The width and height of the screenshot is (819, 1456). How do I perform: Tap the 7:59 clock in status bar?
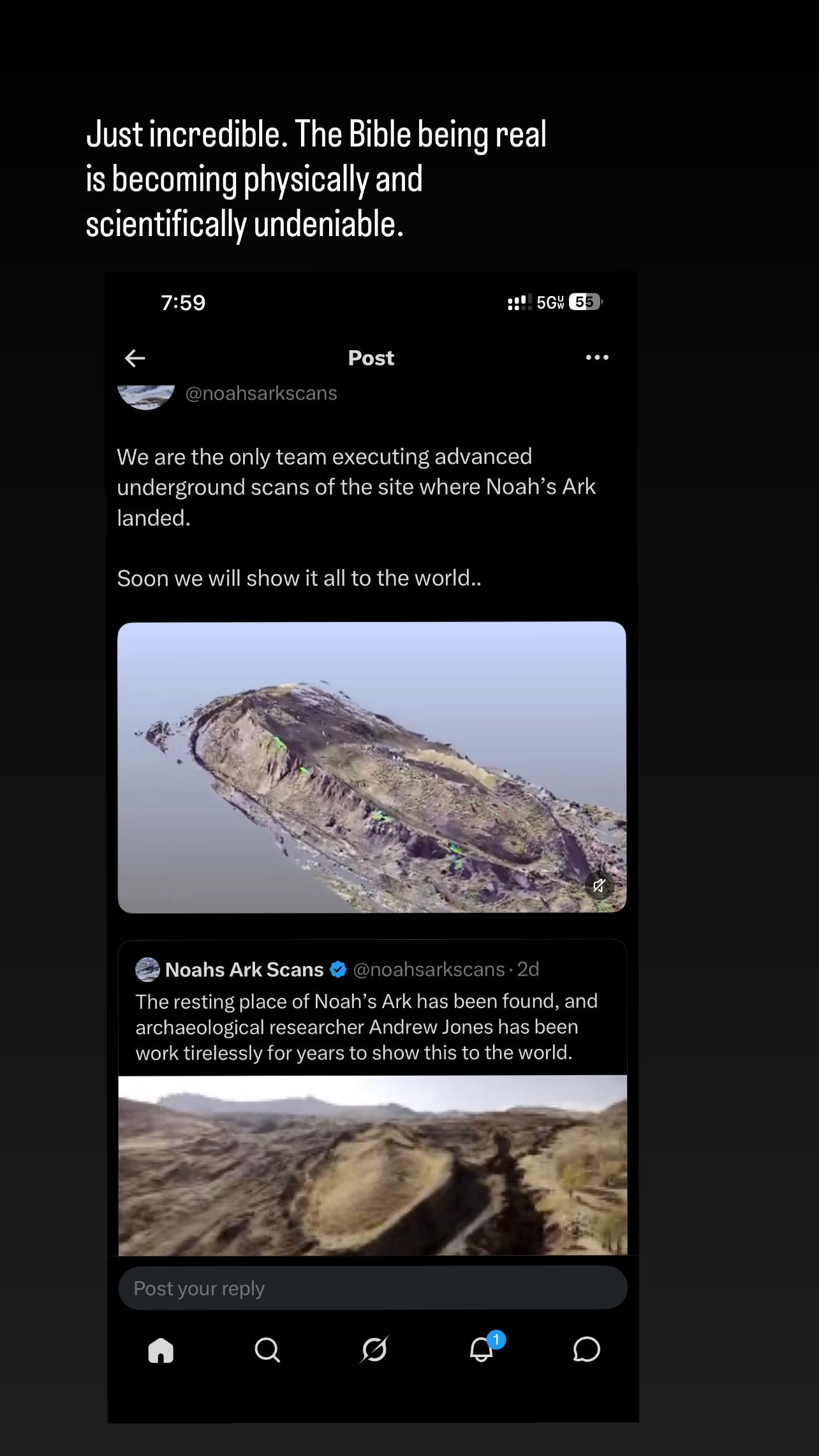pos(183,302)
